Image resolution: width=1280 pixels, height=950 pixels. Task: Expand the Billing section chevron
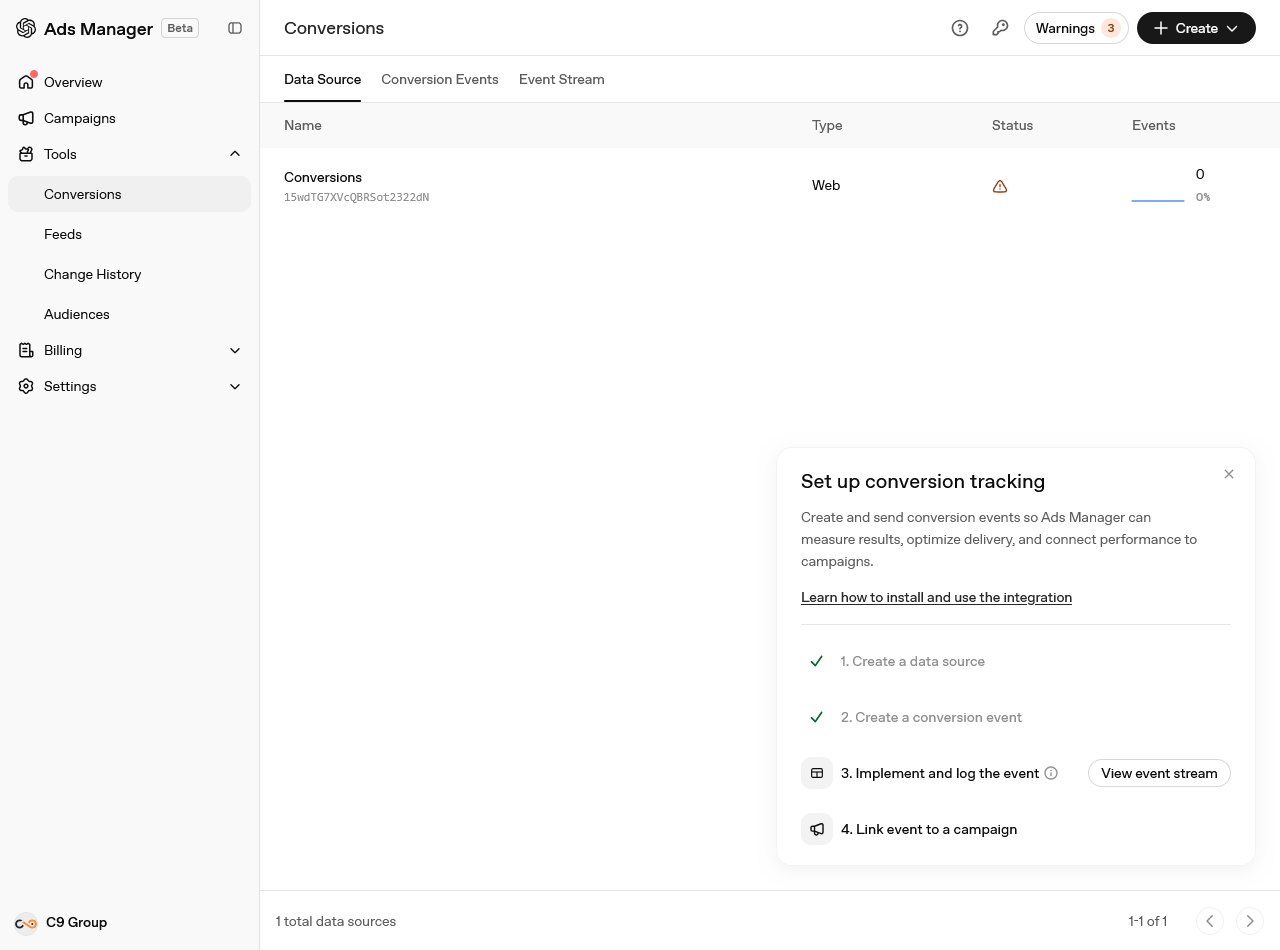point(235,350)
